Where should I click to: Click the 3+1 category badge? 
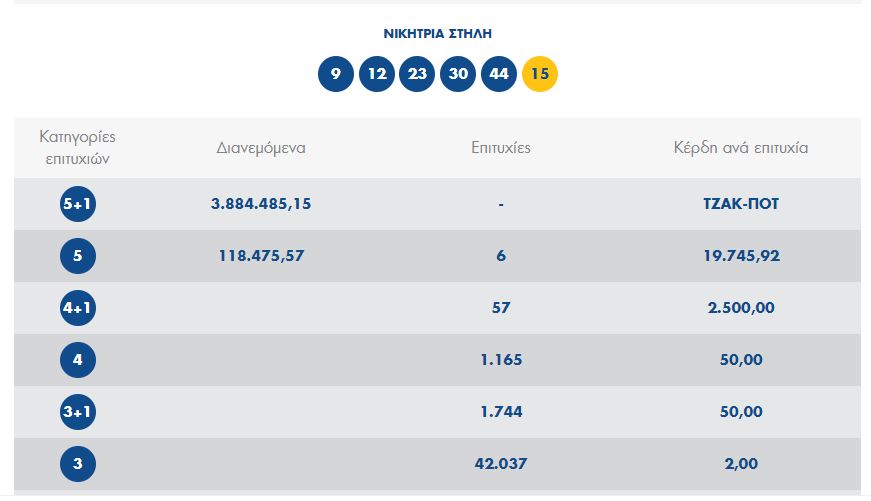click(78, 412)
